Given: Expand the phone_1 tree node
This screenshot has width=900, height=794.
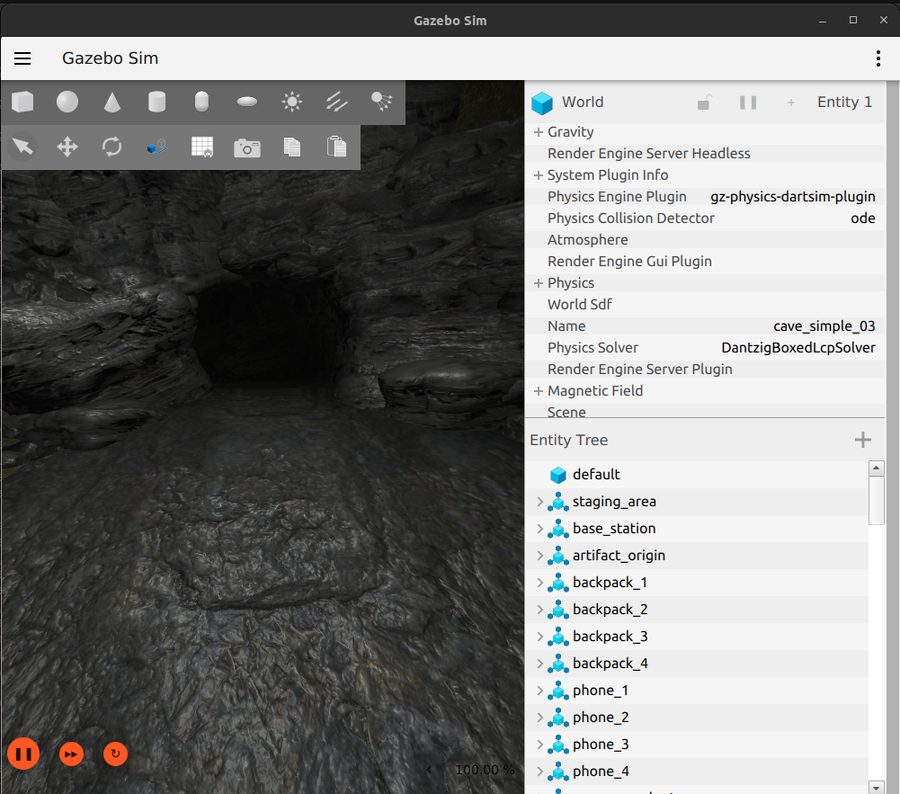Looking at the screenshot, I should coord(540,690).
